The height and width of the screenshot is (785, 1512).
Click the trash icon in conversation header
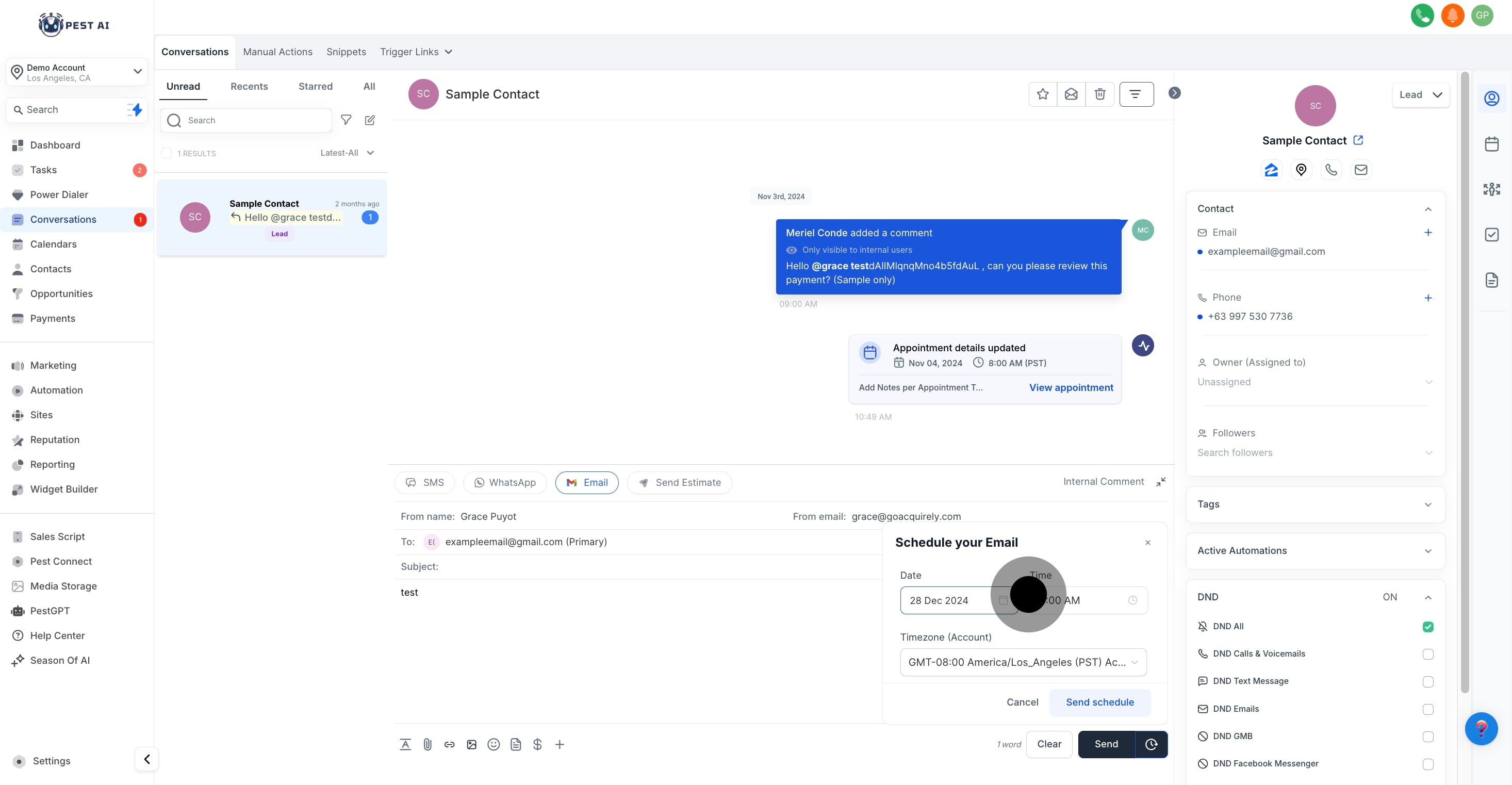(x=1099, y=94)
